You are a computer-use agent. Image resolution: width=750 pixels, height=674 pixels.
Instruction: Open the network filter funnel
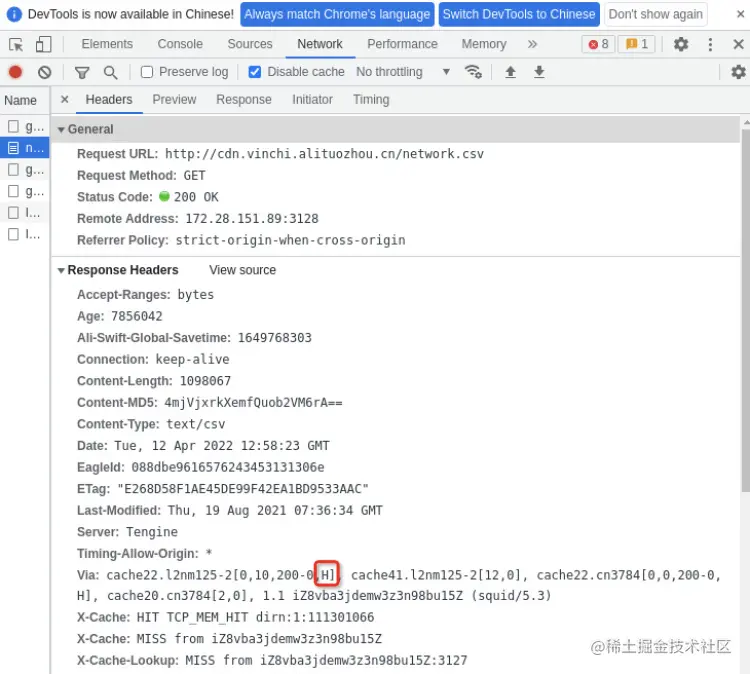(x=82, y=72)
